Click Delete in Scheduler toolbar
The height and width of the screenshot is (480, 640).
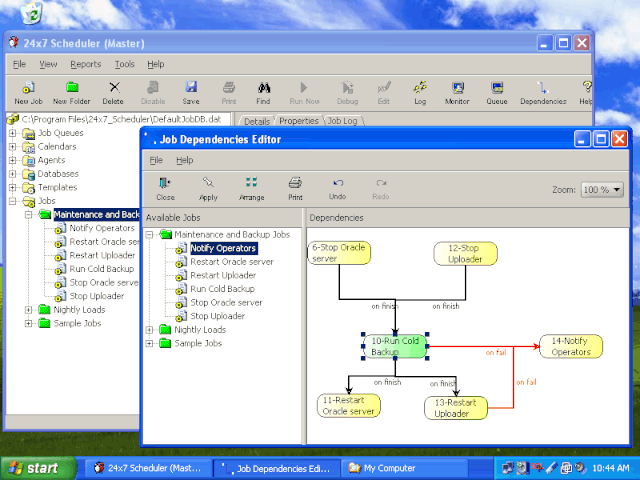pyautogui.click(x=113, y=93)
